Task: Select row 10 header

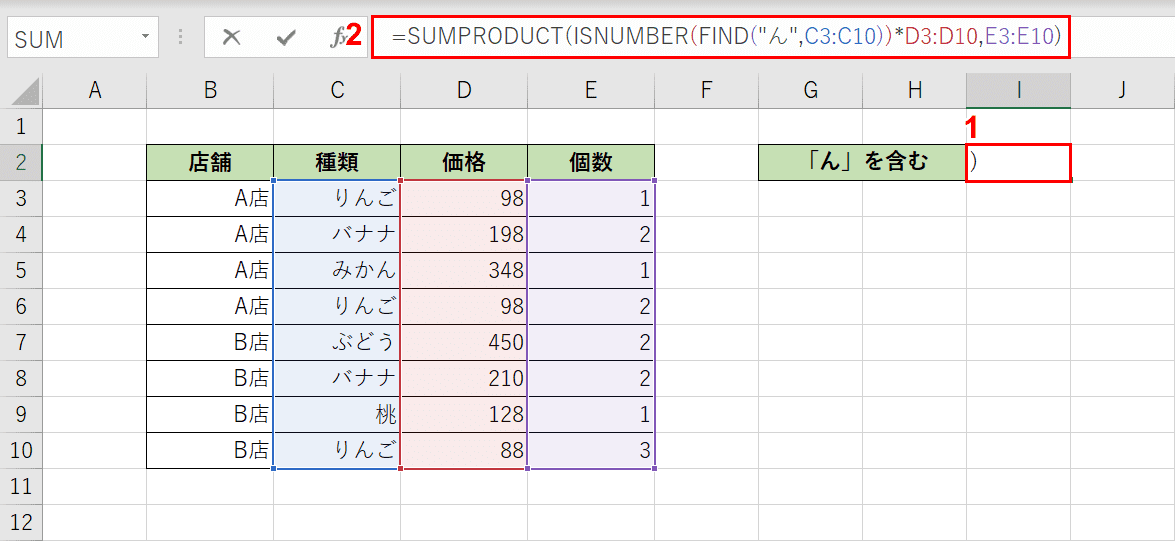Action: pos(21,450)
